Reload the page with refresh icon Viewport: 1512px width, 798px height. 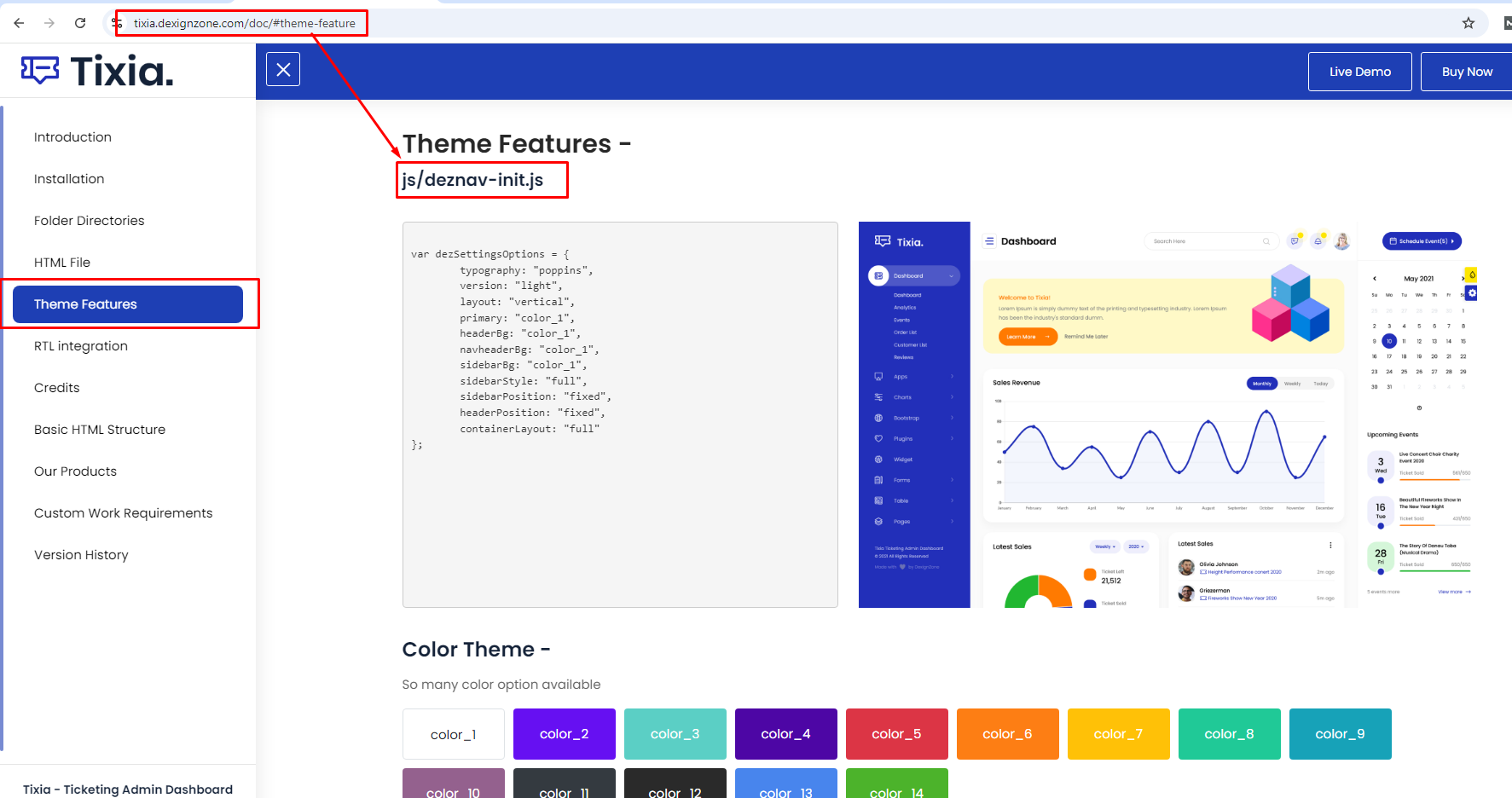[80, 23]
